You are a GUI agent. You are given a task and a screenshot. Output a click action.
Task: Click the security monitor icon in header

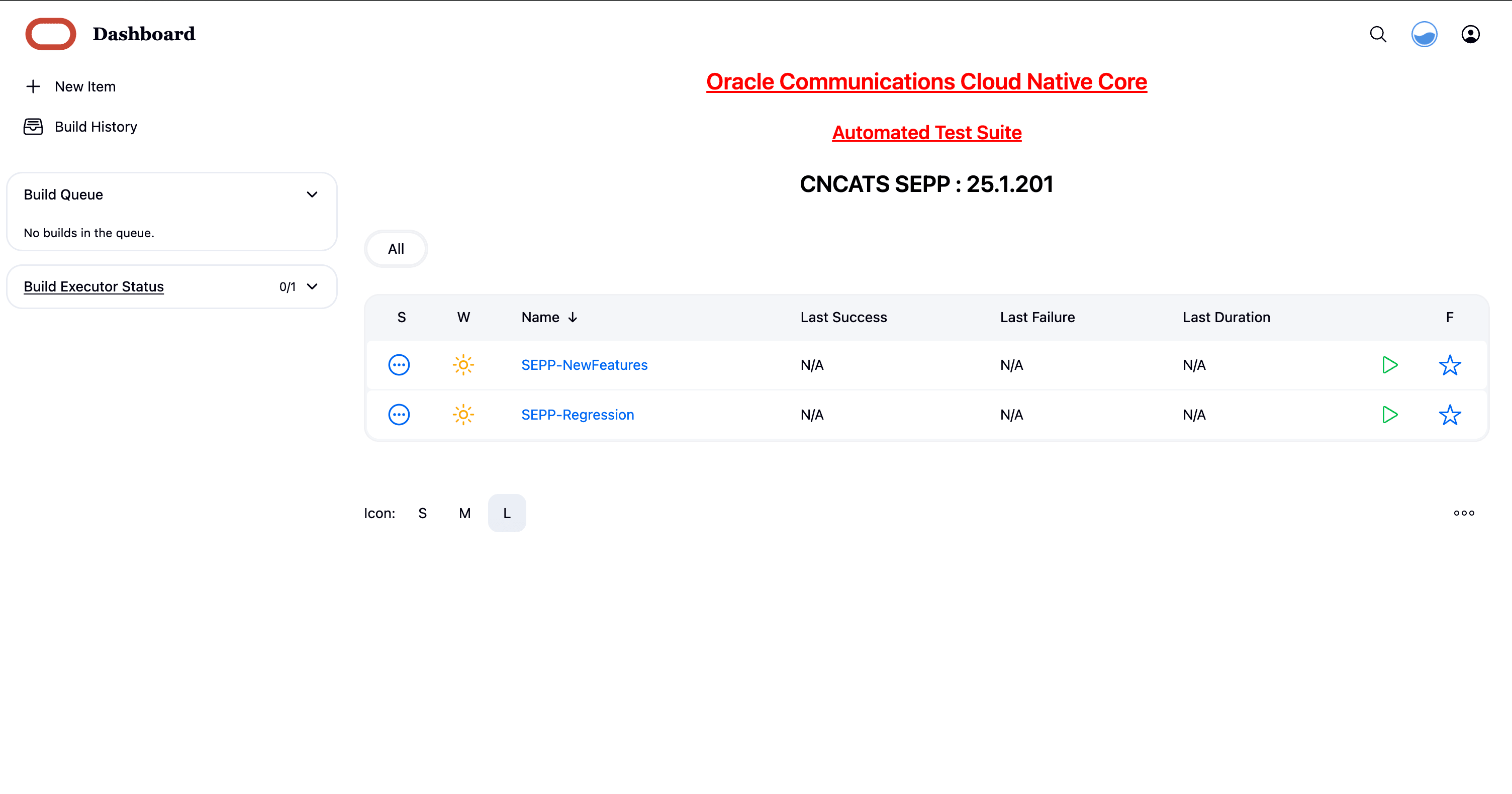pos(1424,35)
